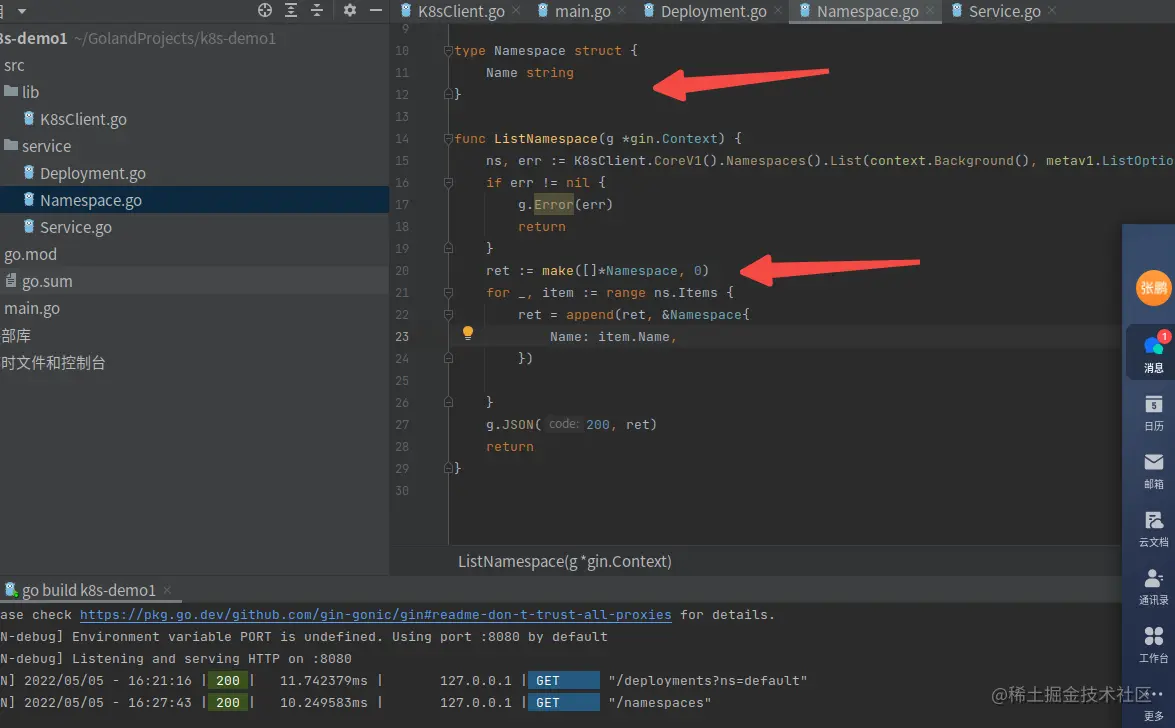Fold the for loop at line 21
Image resolution: width=1175 pixels, height=728 pixels.
(448, 293)
